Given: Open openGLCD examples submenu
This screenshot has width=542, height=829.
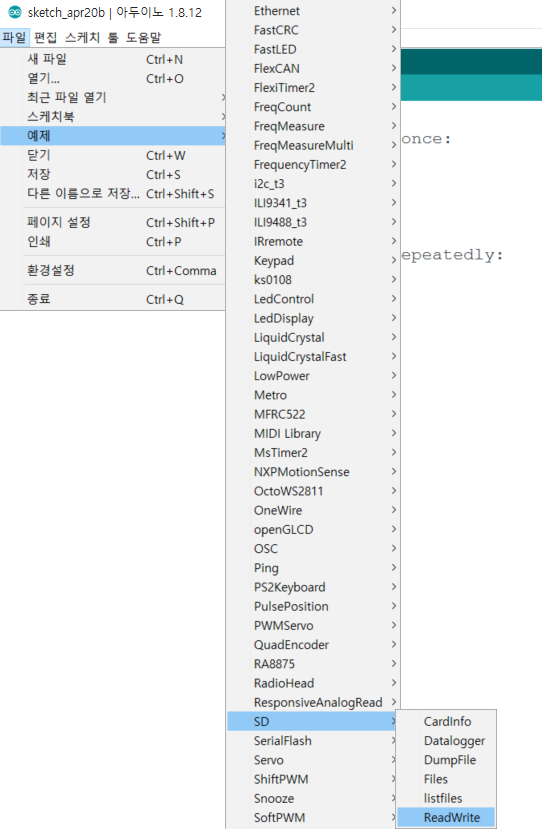Looking at the screenshot, I should [313, 529].
